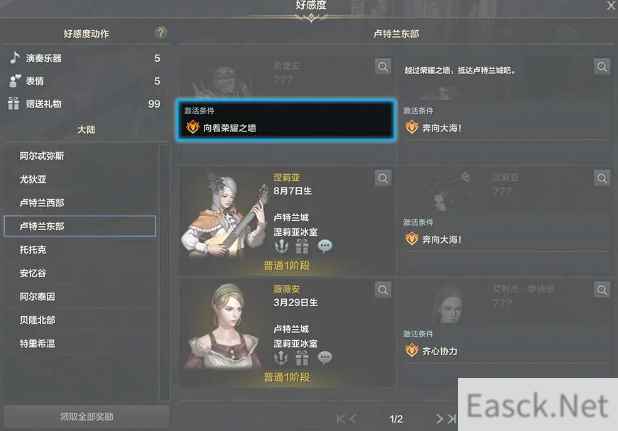This screenshot has height=431, width=618.
Task: Click gift icon under the 3月29日生 NPC
Action: [302, 358]
